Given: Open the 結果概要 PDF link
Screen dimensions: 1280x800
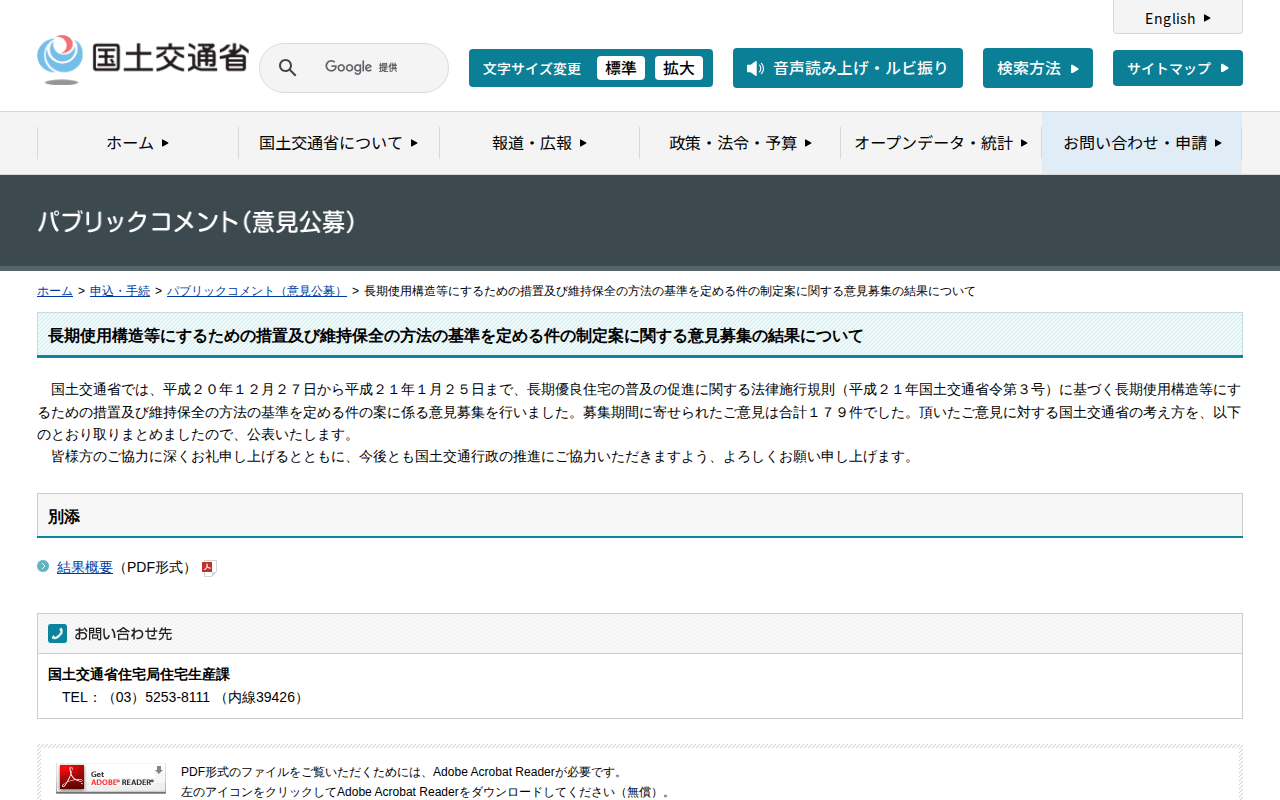Looking at the screenshot, I should coord(85,566).
